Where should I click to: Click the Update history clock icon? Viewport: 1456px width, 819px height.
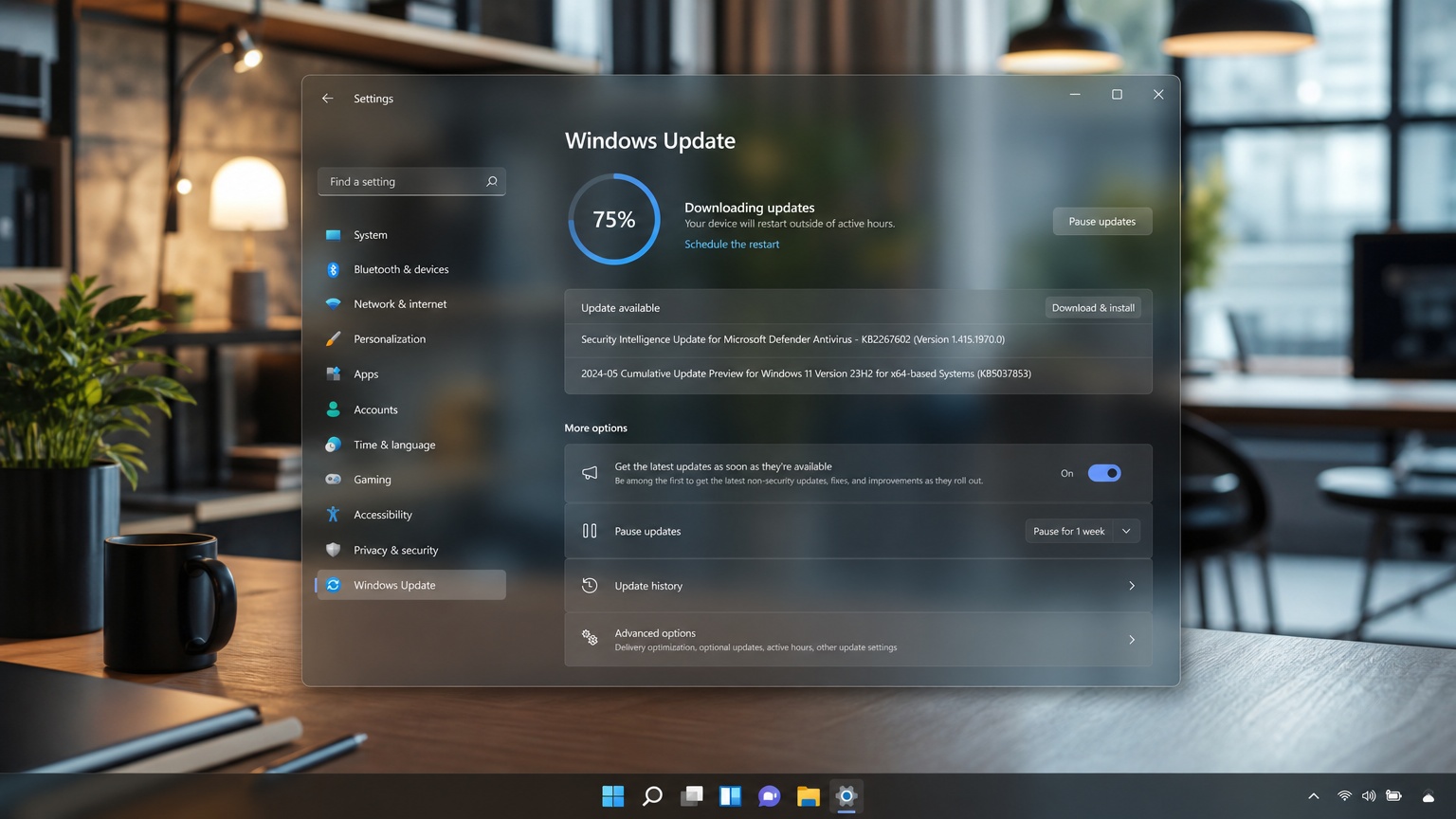tap(590, 586)
